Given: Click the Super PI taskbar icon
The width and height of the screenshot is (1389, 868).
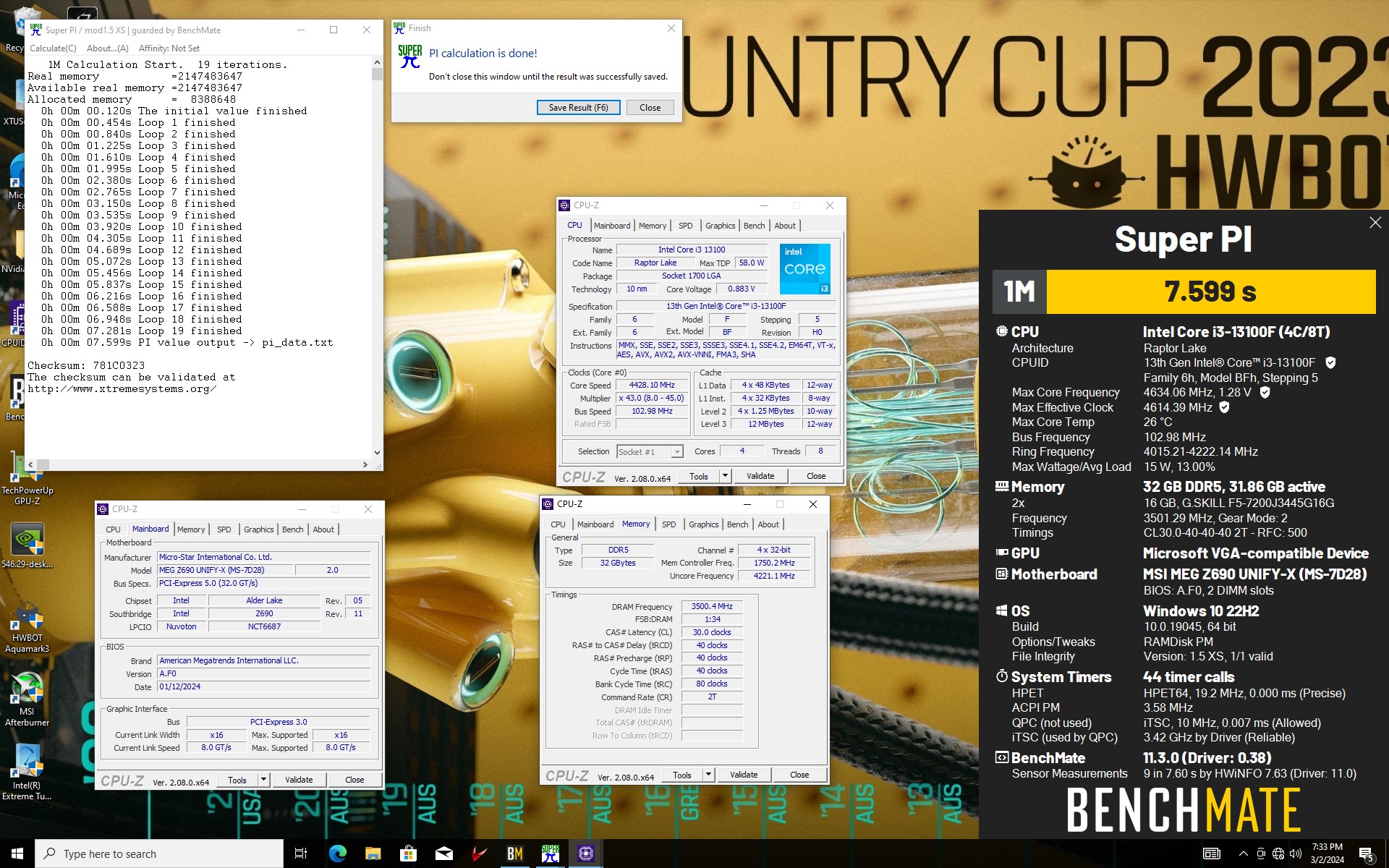Looking at the screenshot, I should [x=550, y=854].
